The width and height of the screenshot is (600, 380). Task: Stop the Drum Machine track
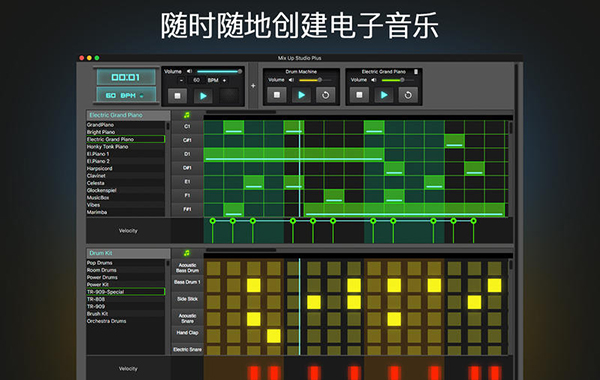coord(277,95)
